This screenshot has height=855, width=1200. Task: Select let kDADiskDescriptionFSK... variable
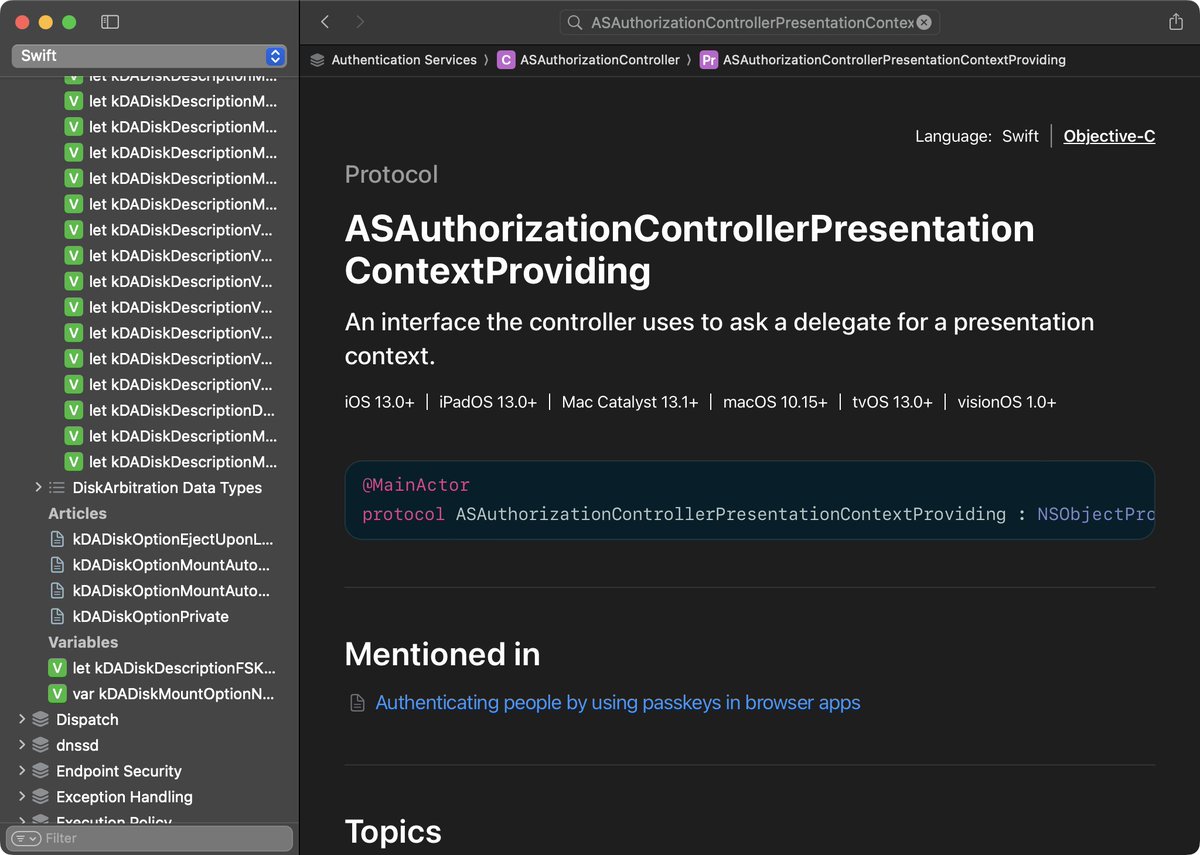coord(174,668)
